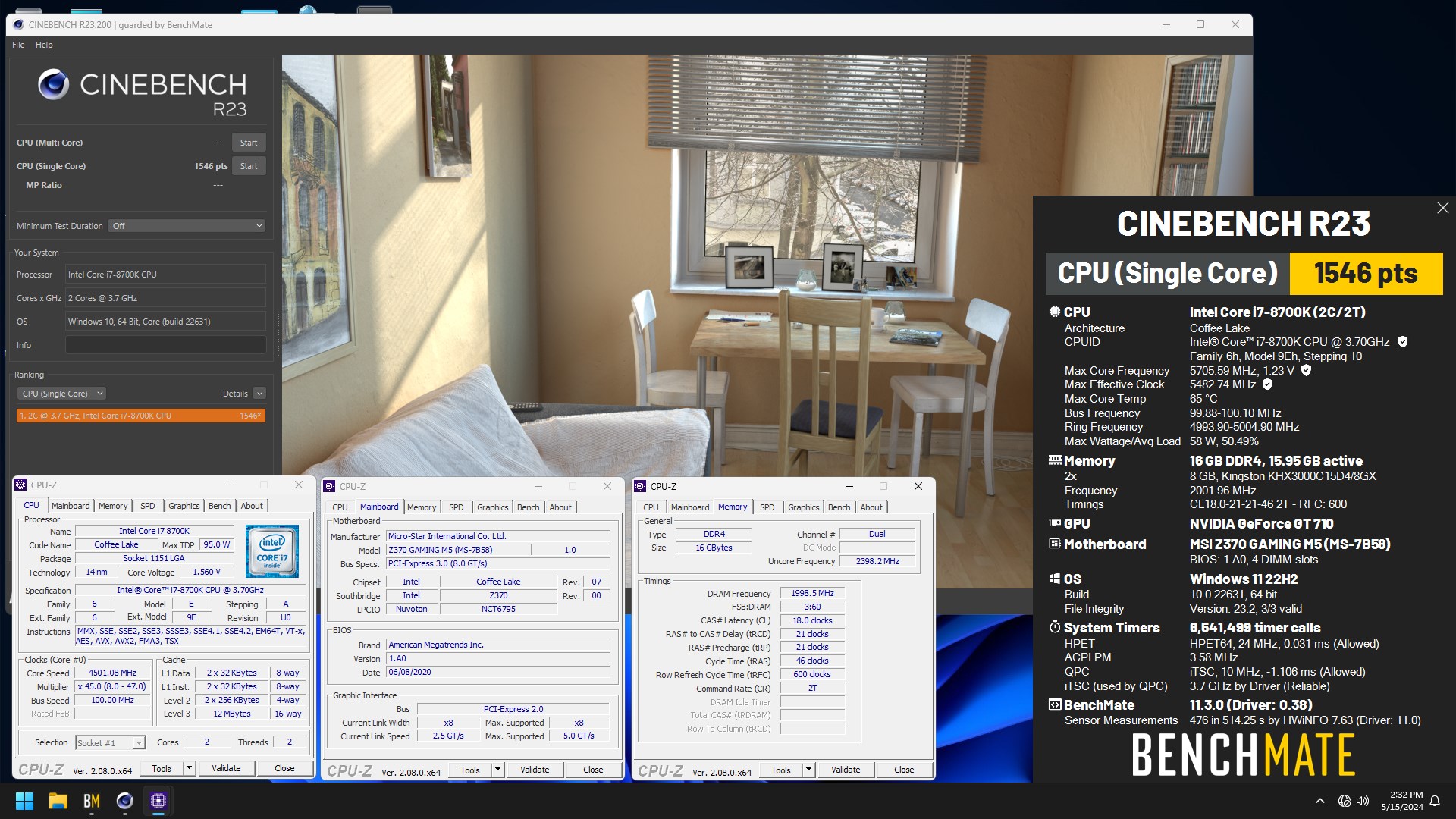Click CPU-Z icon in first window title
This screenshot has width=1456, height=819.
(20, 485)
